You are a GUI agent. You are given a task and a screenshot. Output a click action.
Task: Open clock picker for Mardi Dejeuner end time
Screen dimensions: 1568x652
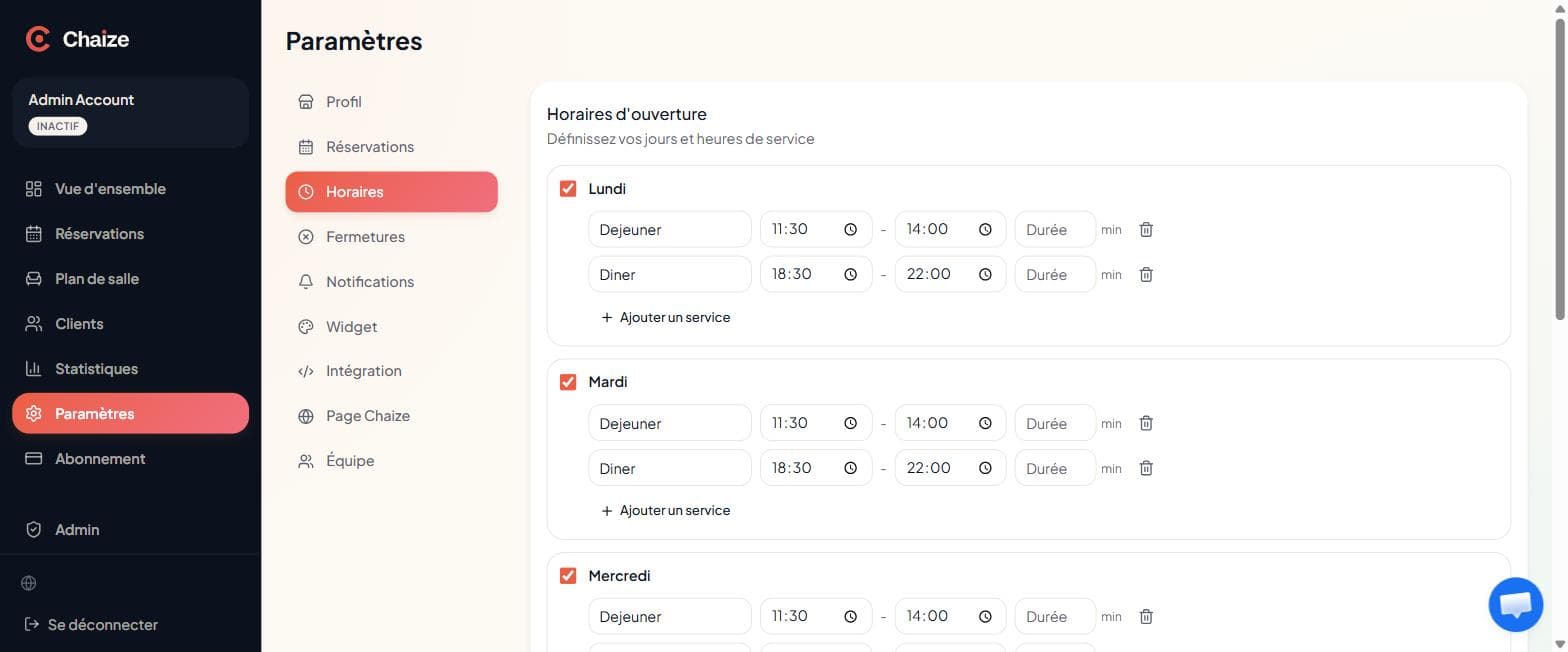(985, 423)
